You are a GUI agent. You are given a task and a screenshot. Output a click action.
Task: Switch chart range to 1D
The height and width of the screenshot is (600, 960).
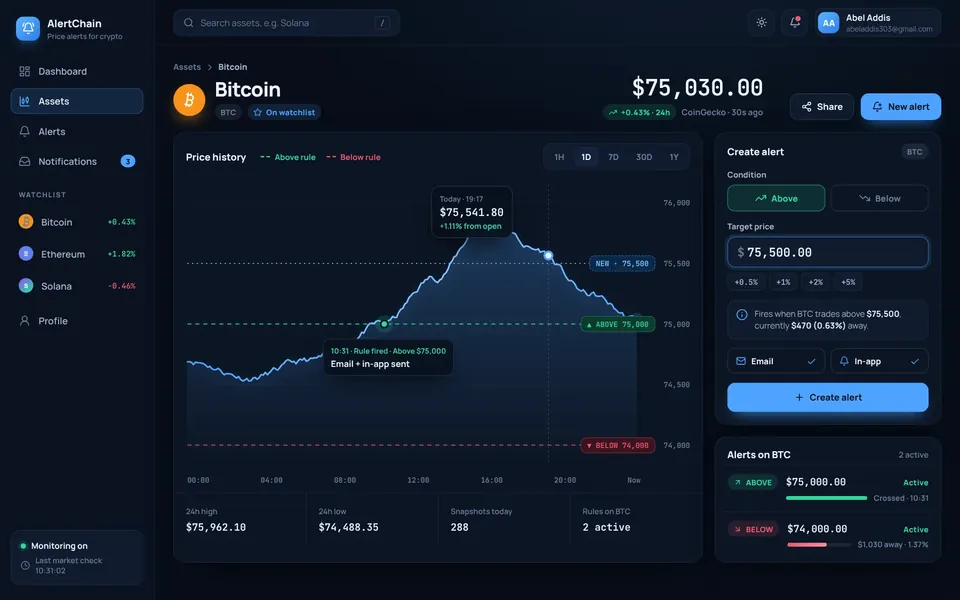(x=586, y=157)
